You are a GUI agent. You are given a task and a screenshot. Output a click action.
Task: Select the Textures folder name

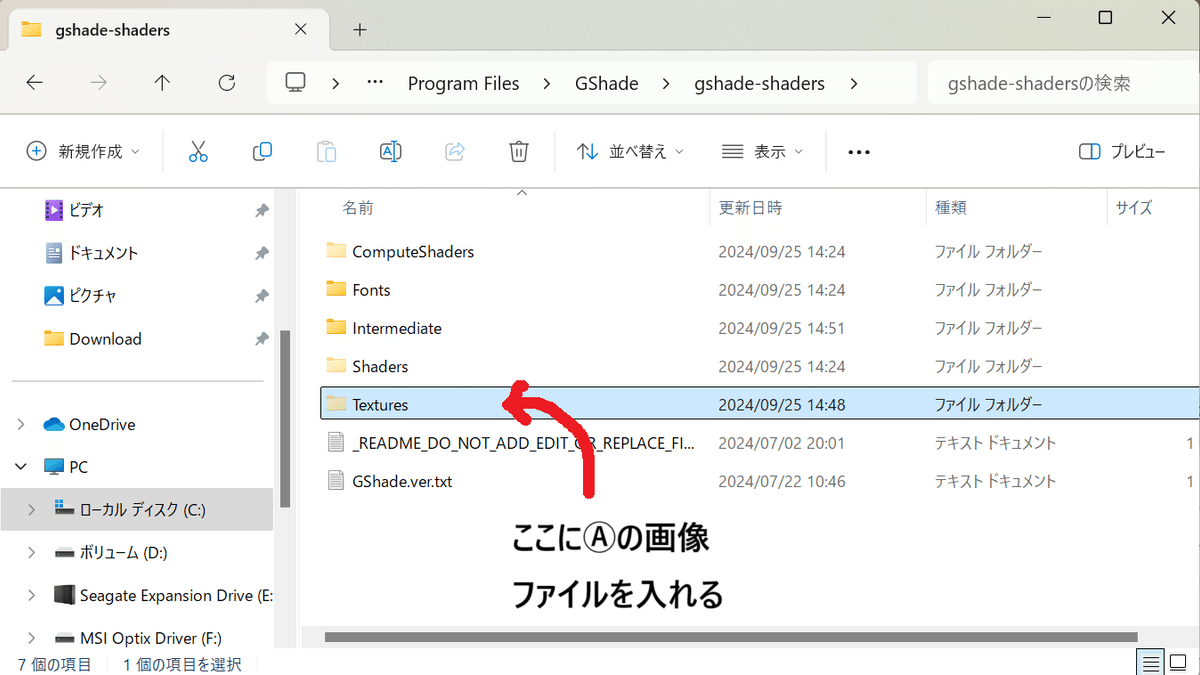380,405
